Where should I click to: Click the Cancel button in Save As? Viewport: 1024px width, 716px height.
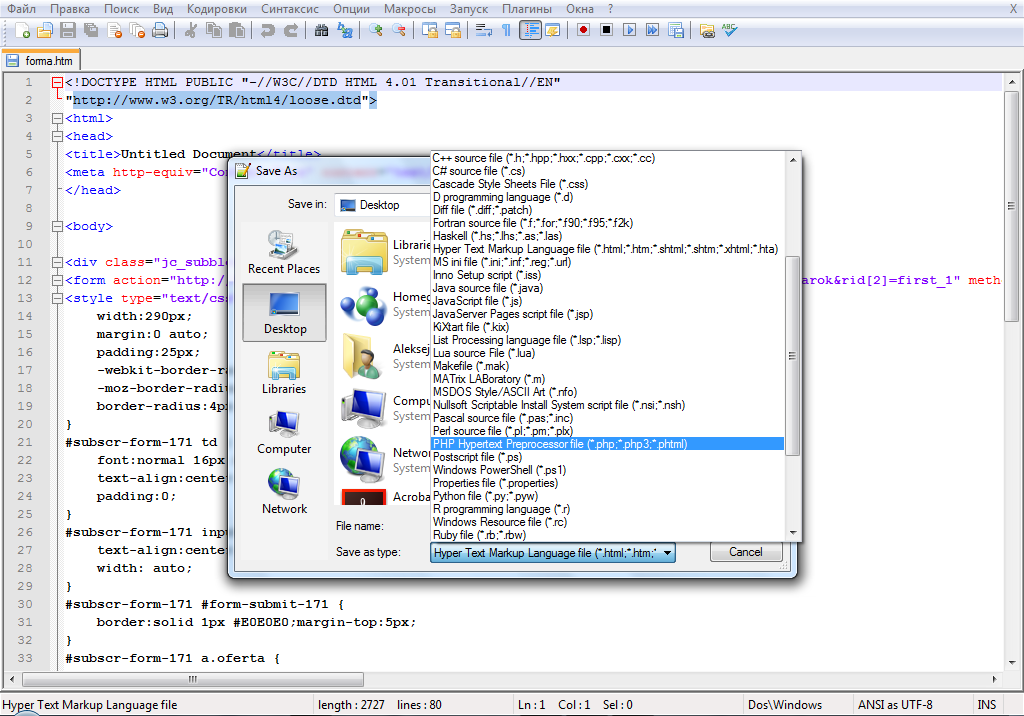tap(745, 552)
